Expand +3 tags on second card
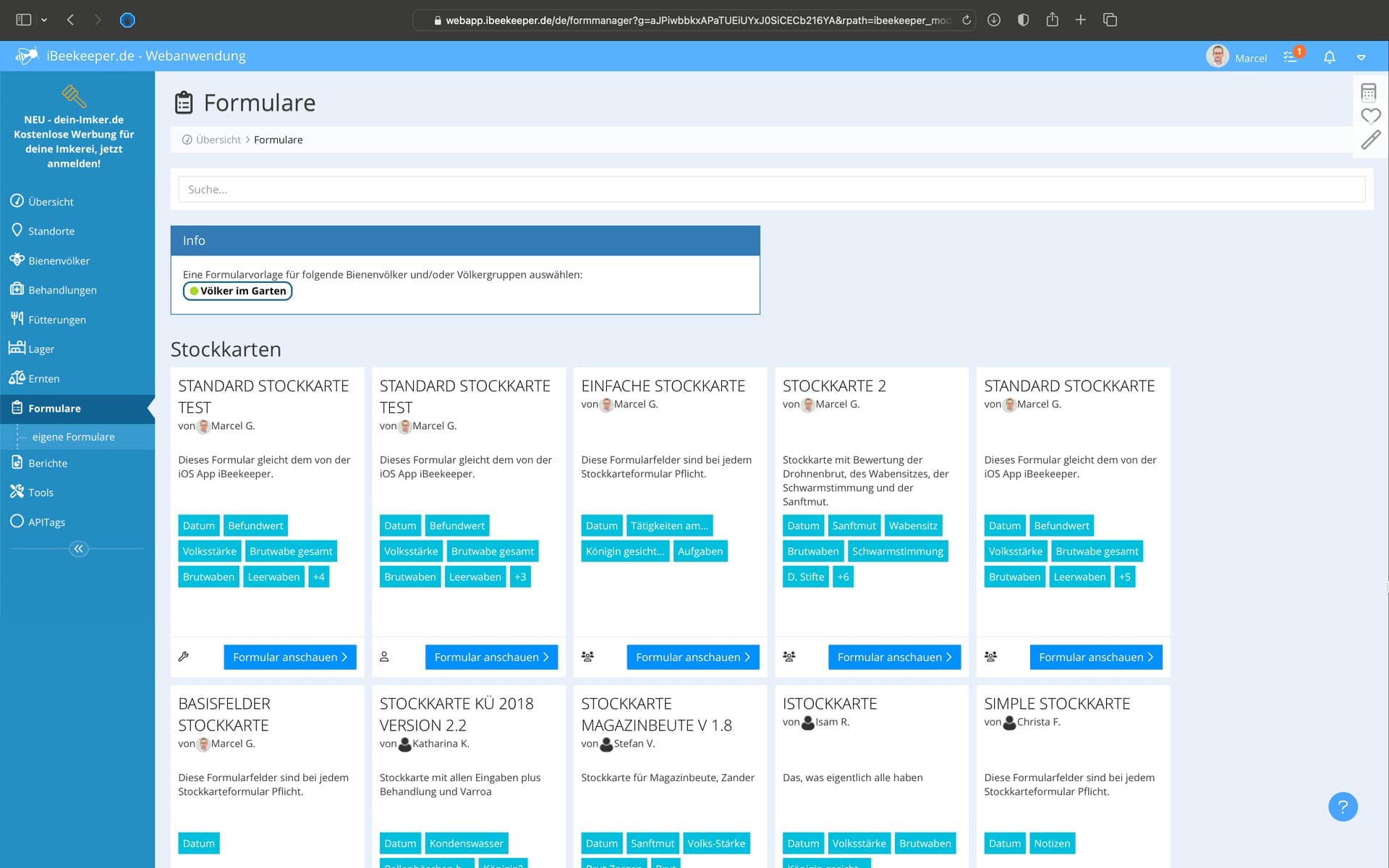1389x868 pixels. click(520, 576)
